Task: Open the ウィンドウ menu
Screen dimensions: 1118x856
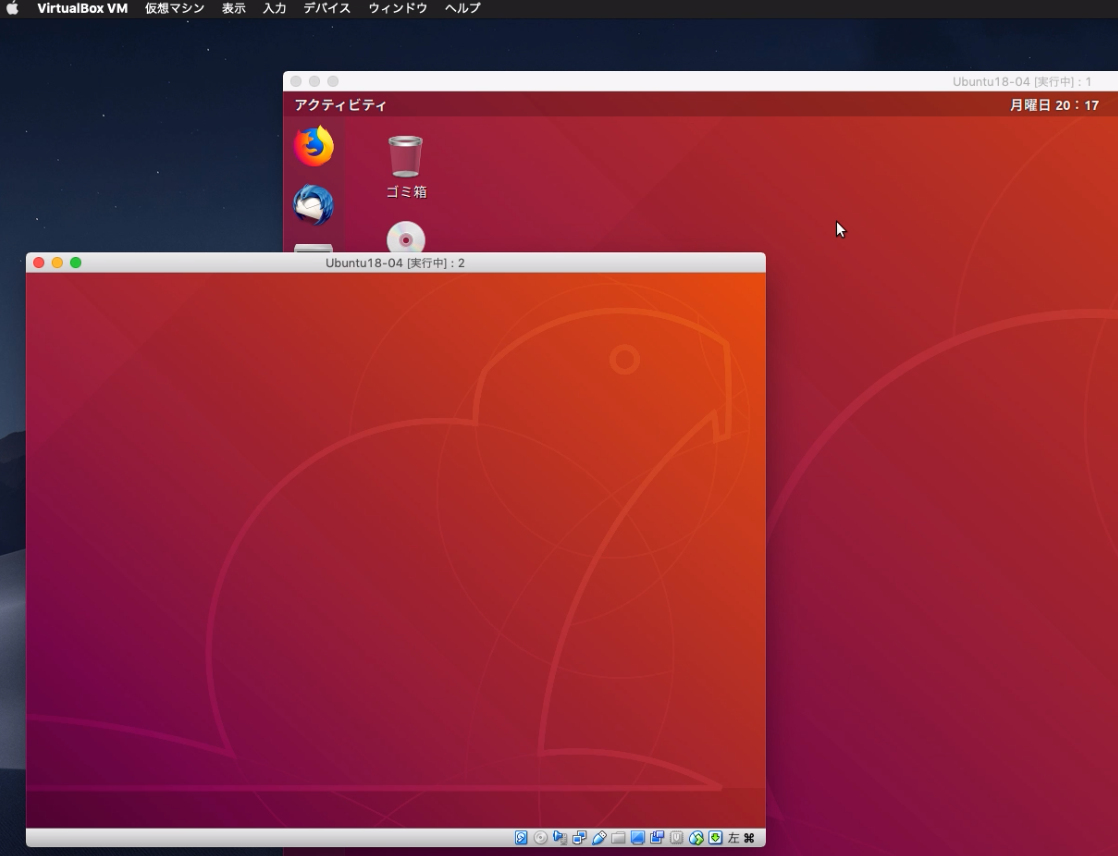Action: coord(398,9)
